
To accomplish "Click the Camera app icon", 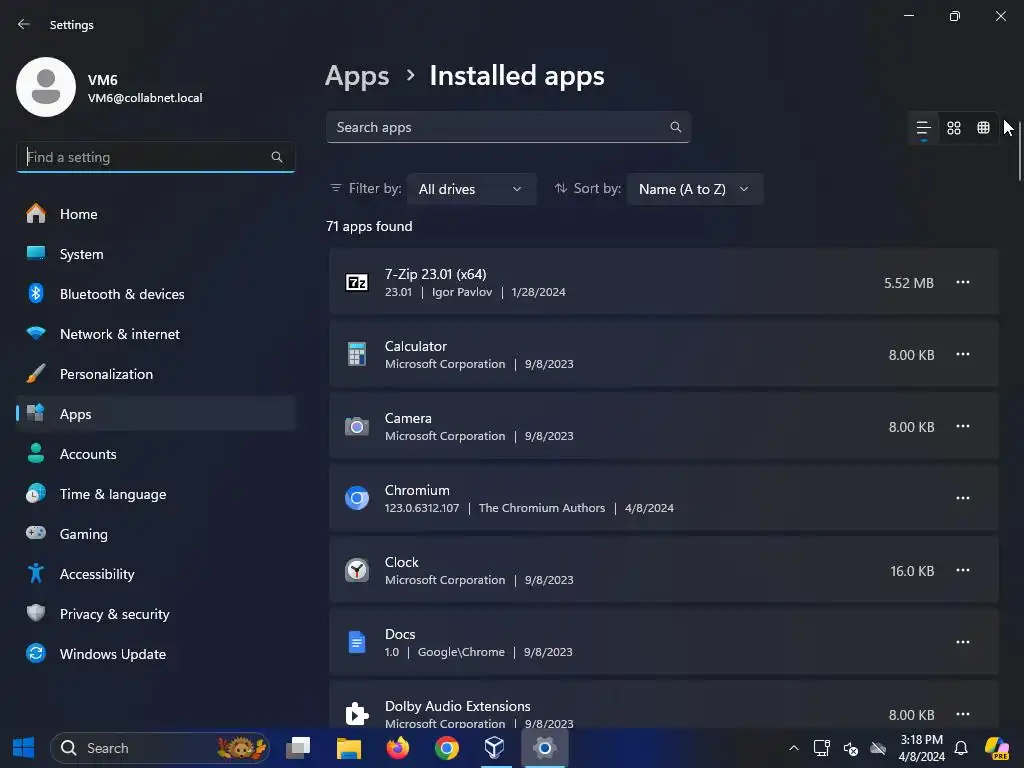I will [x=357, y=426].
